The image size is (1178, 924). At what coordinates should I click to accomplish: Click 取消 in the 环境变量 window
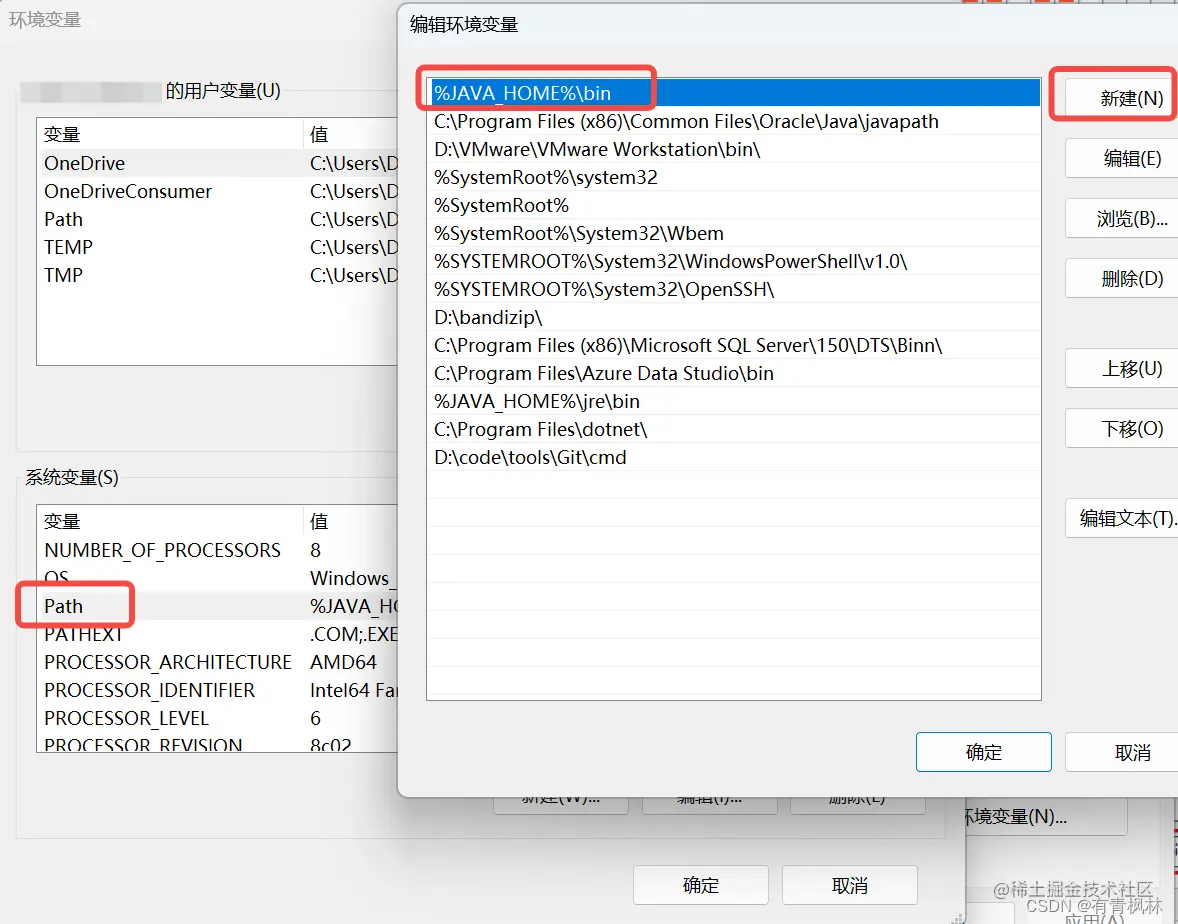pyautogui.click(x=850, y=886)
